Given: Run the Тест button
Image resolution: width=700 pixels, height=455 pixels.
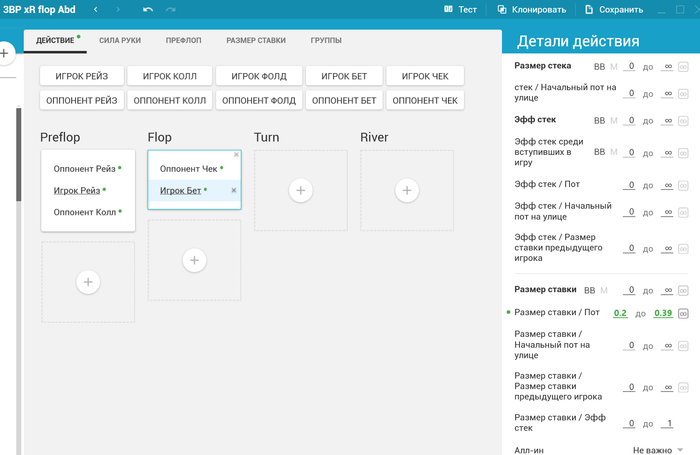Looking at the screenshot, I should coord(460,9).
